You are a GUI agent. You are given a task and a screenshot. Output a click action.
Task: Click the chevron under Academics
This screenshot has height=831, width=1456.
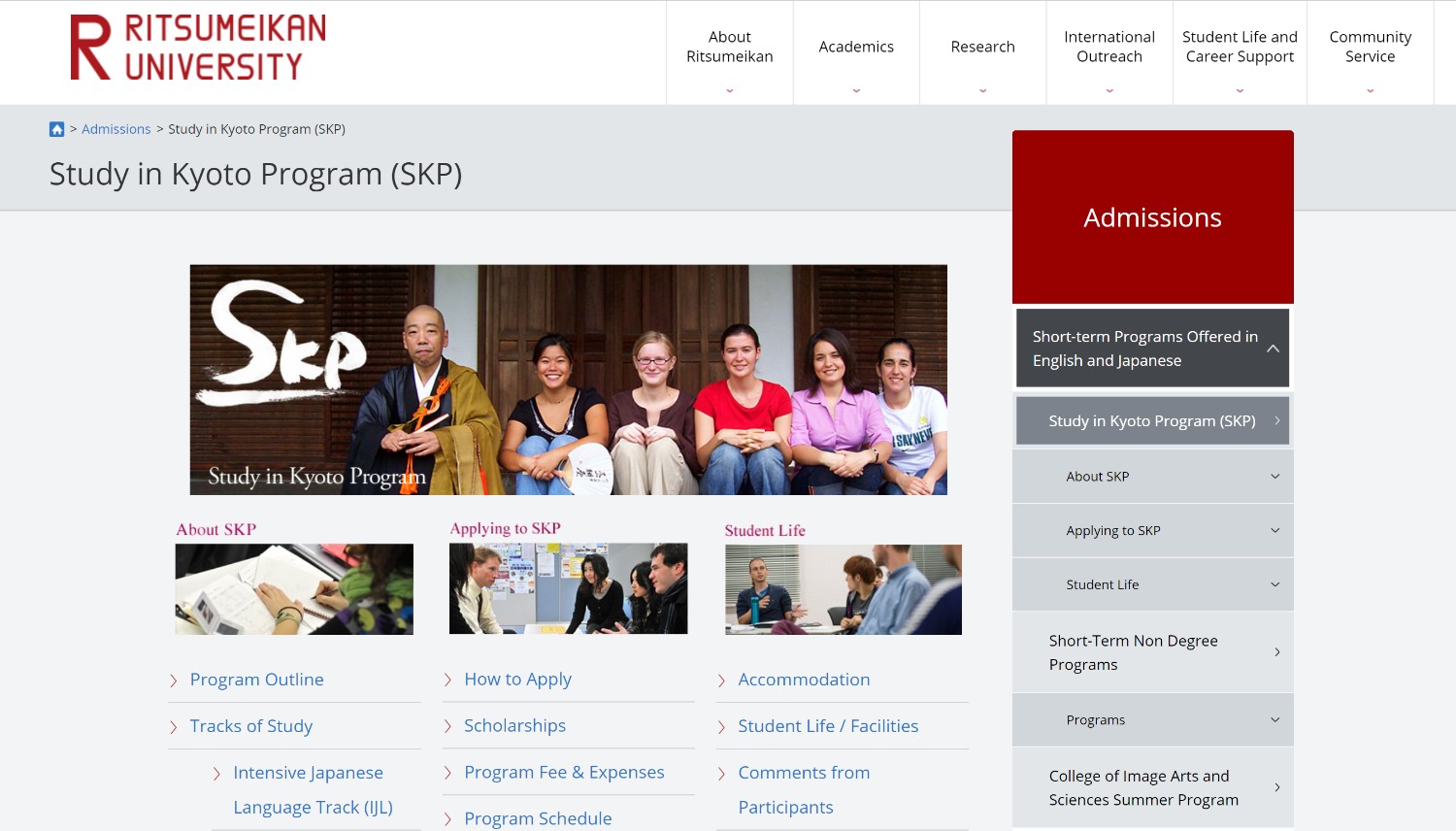click(856, 90)
